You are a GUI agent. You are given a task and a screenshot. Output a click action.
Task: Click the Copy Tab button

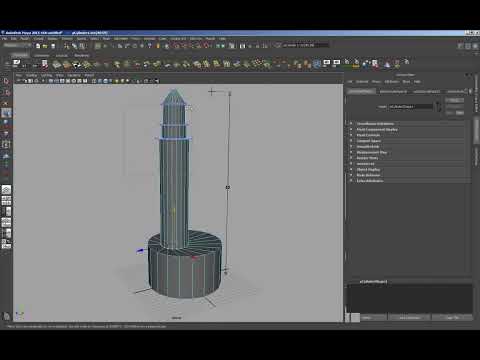pyautogui.click(x=452, y=317)
